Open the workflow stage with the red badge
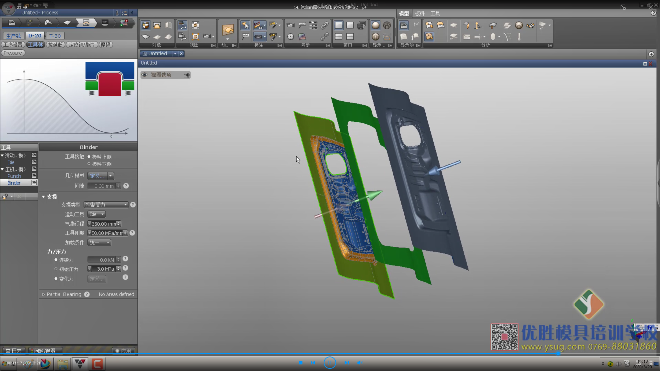This screenshot has height=371, width=660. pyautogui.click(x=124, y=23)
